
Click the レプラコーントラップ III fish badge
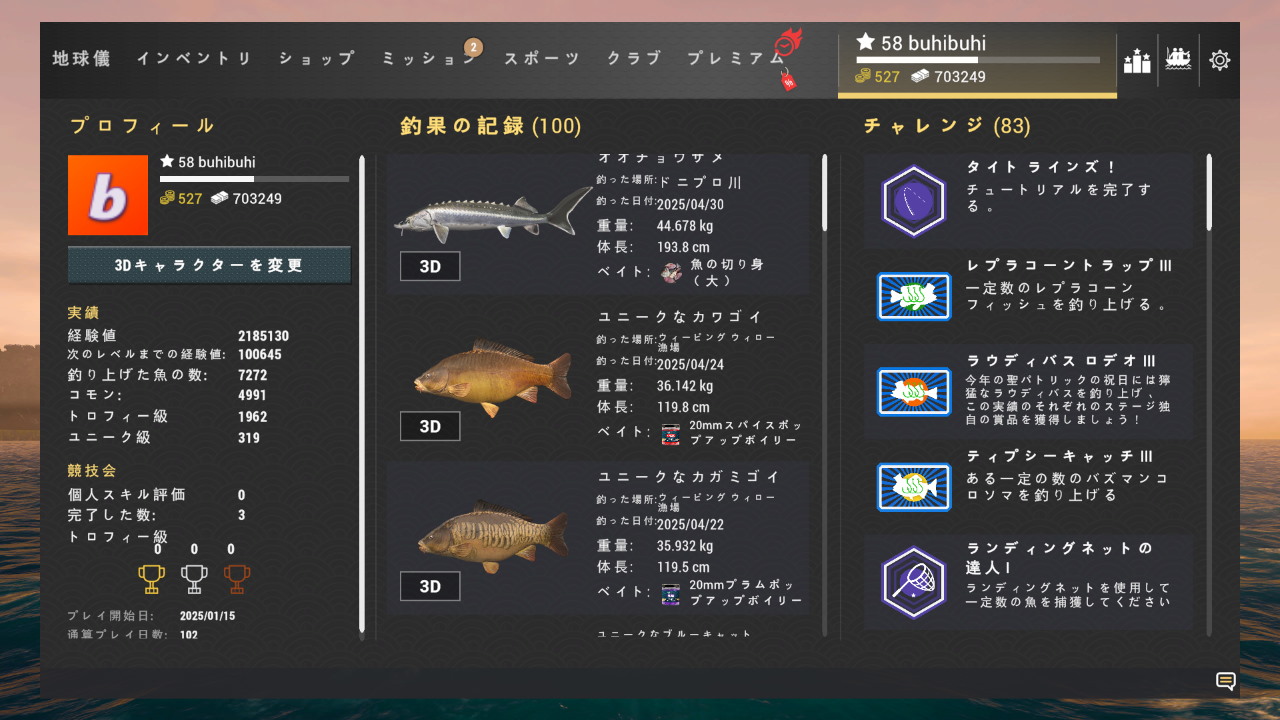[x=913, y=296]
